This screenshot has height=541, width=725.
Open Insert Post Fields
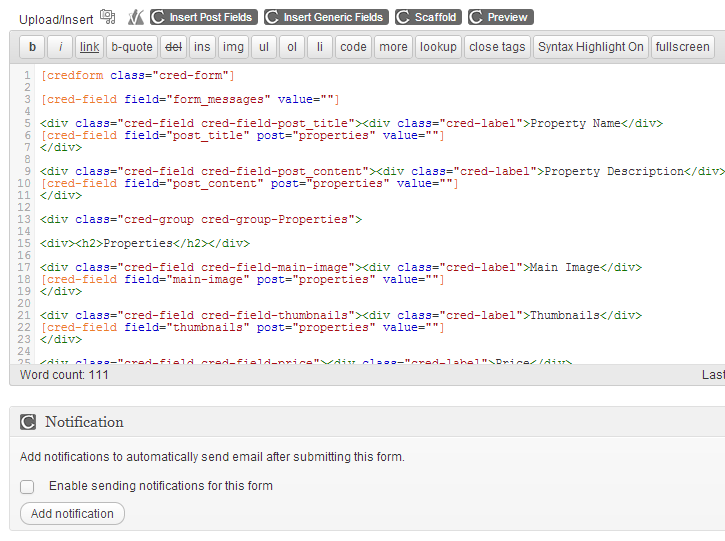coord(203,17)
